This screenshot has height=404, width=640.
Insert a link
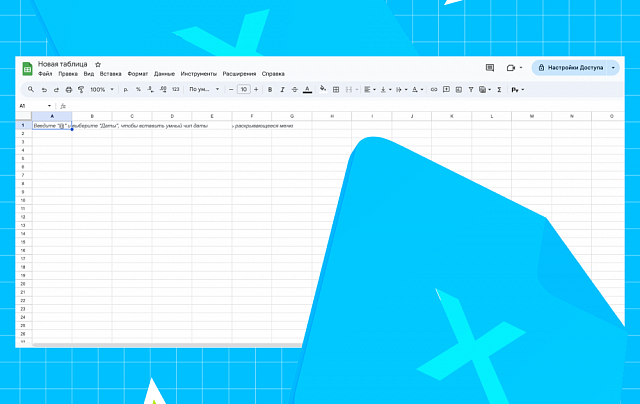(434, 90)
